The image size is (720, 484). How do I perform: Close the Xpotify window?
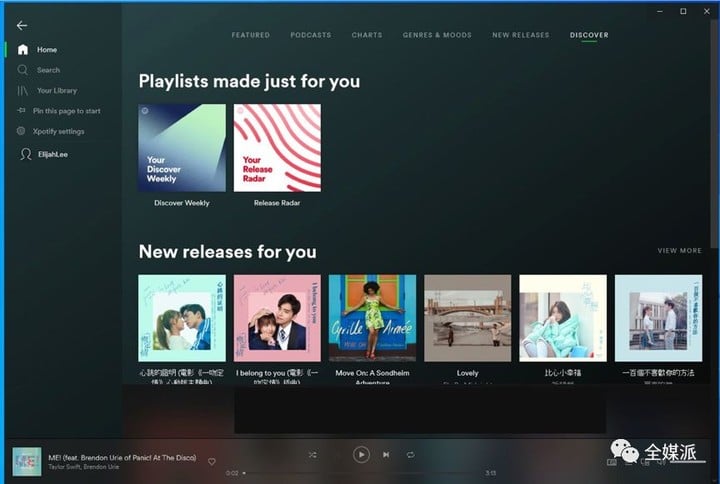[707, 11]
